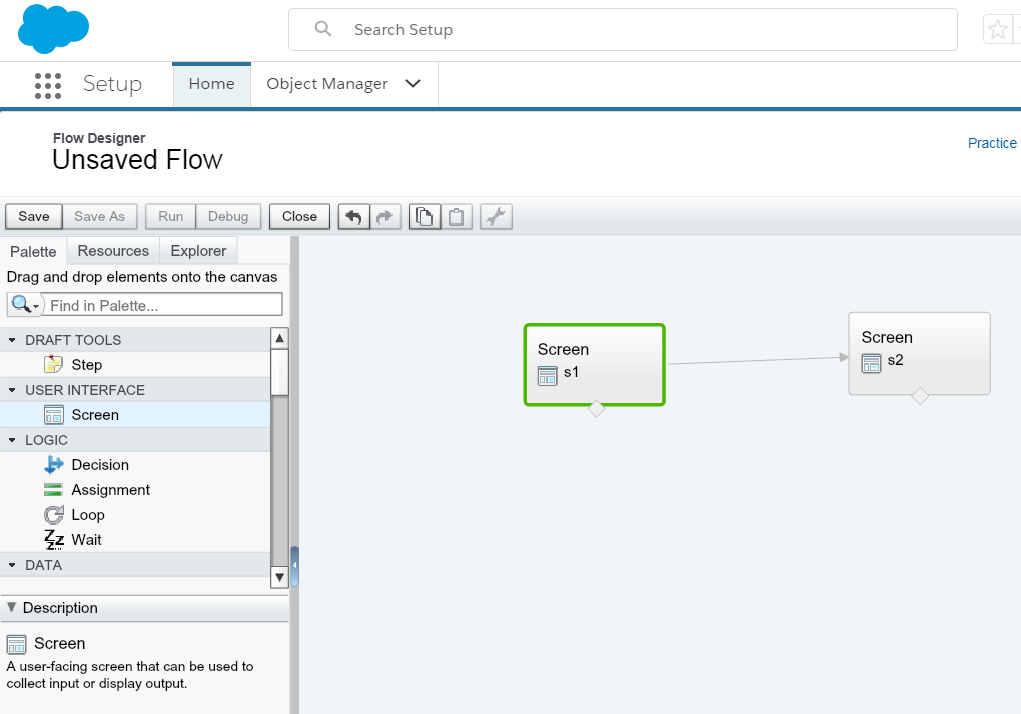Click the Assignment element icon
The image size is (1021, 714).
53,489
